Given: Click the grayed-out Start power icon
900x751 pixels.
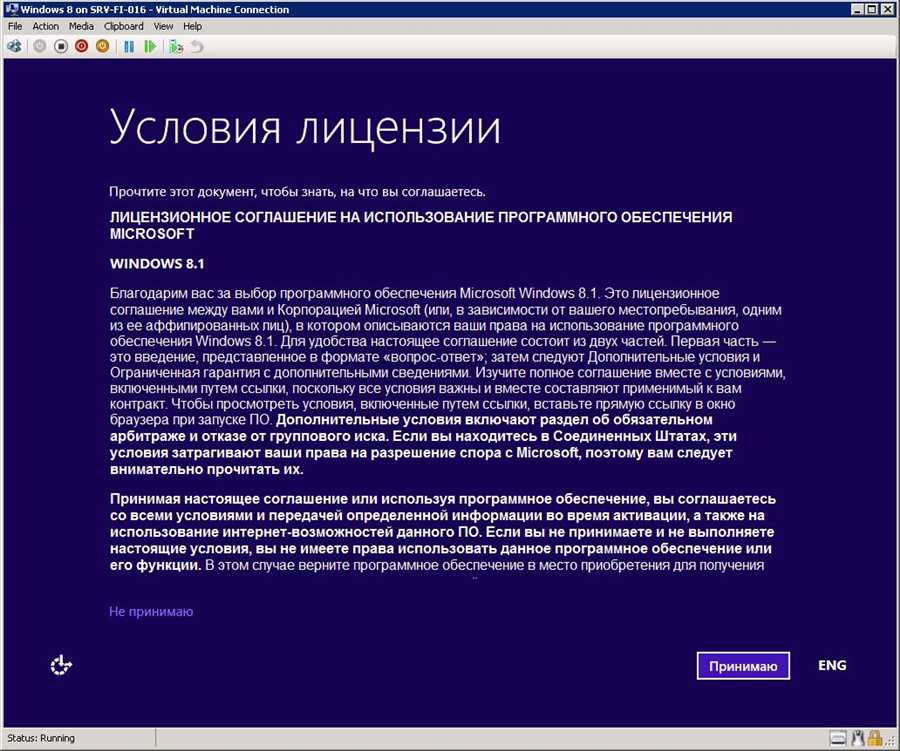Looking at the screenshot, I should click(39, 47).
